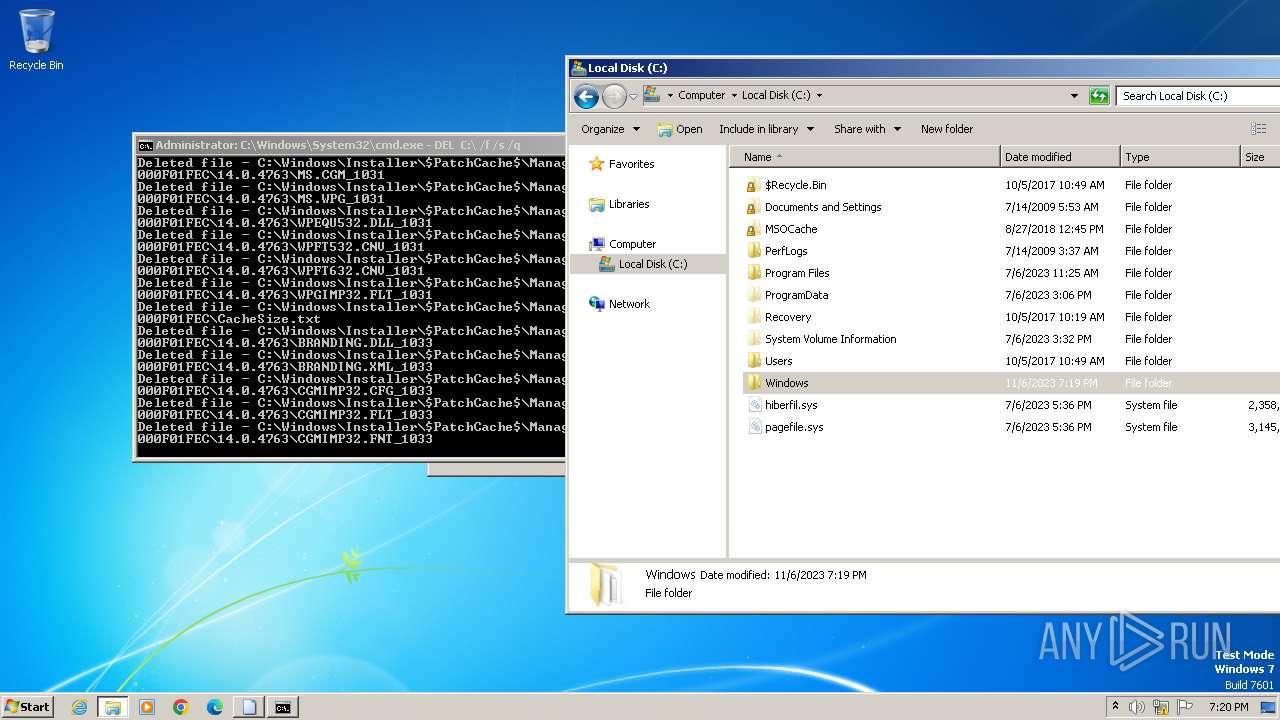Open Microsoft Edge from taskbar
This screenshot has width=1280, height=720.
click(215, 707)
